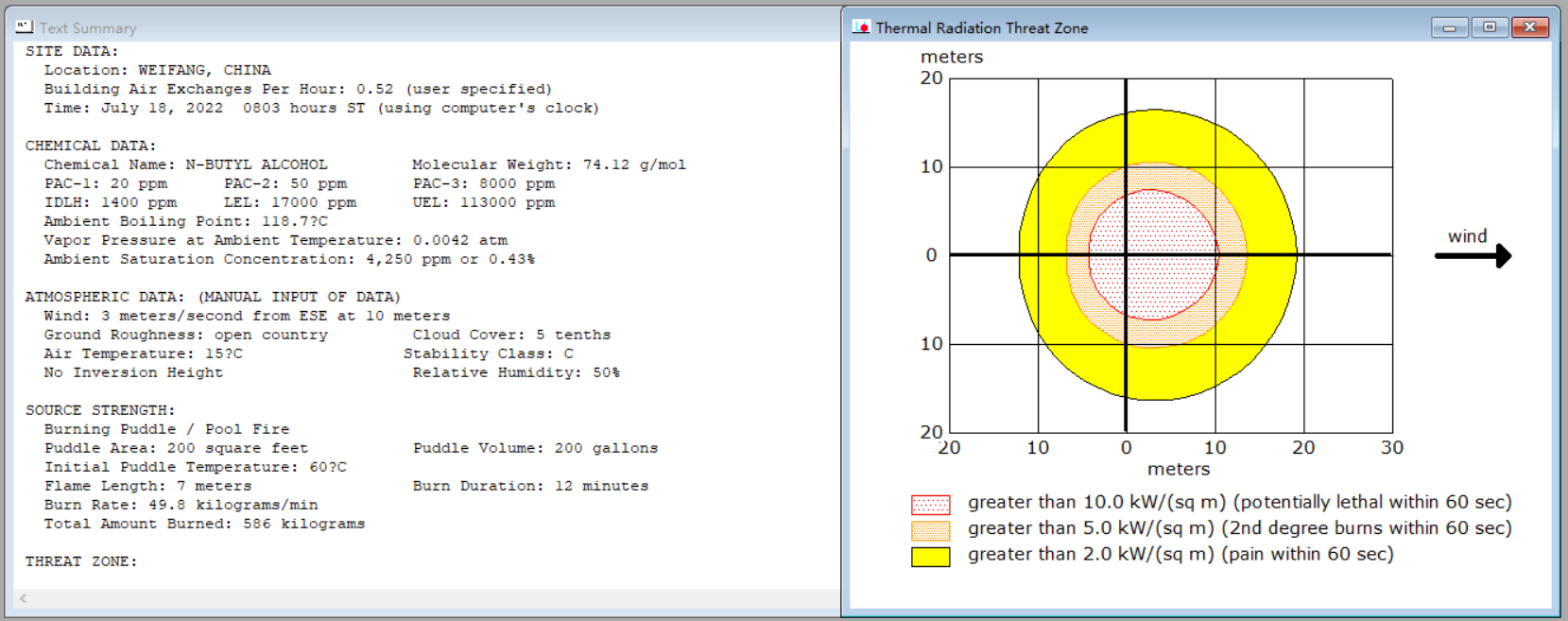Click "Initial Puddle Temperature" line
Screen dimensions: 1568x621
tap(195, 467)
